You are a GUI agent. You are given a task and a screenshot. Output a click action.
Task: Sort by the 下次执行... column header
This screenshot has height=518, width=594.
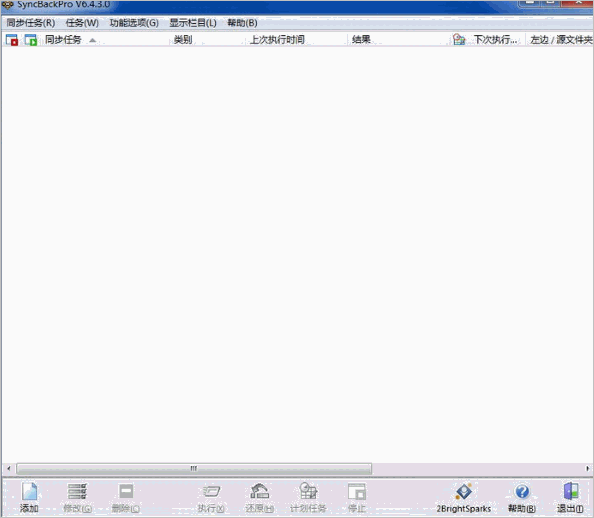click(x=496, y=39)
